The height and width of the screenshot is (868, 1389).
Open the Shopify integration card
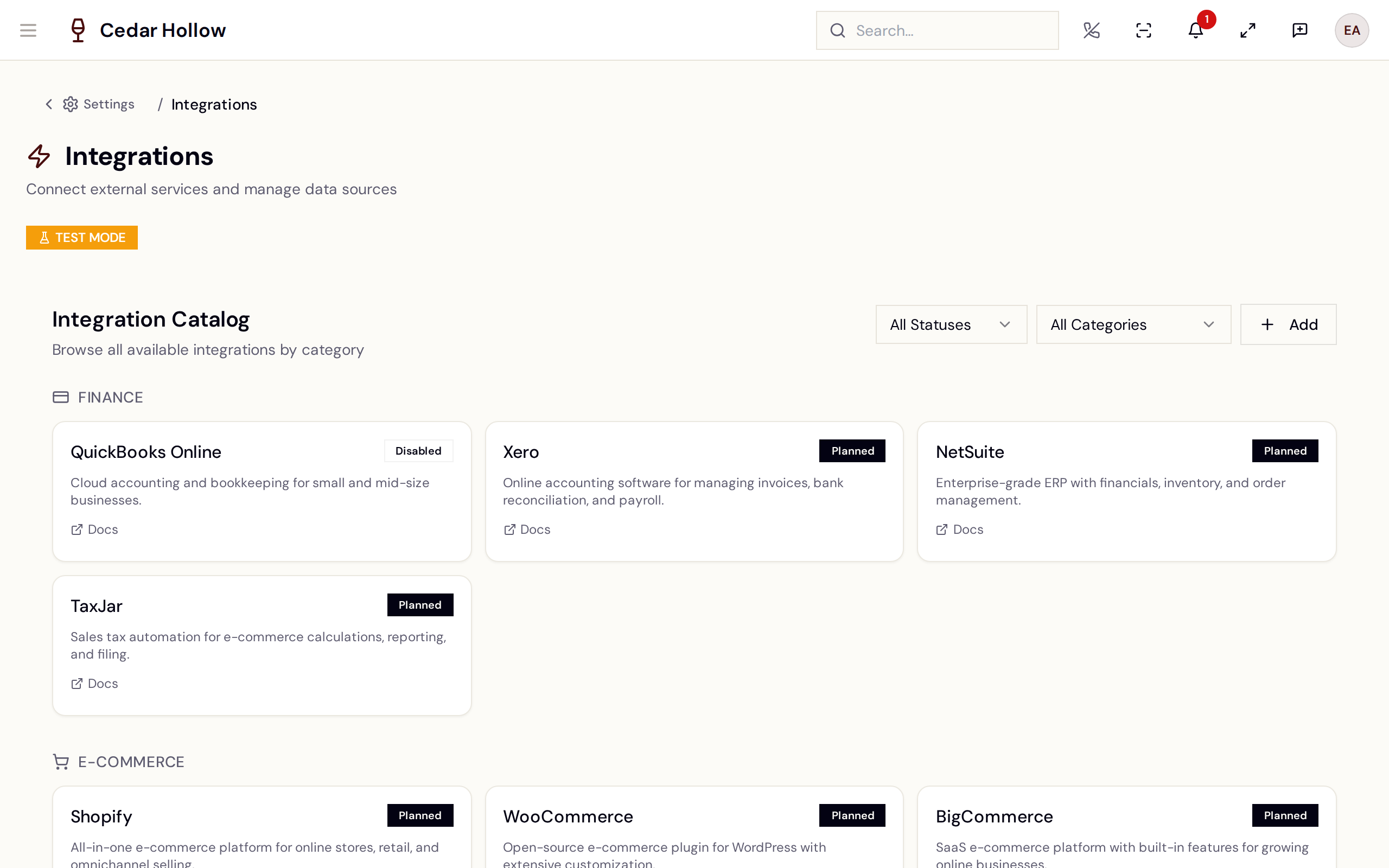coord(262,827)
